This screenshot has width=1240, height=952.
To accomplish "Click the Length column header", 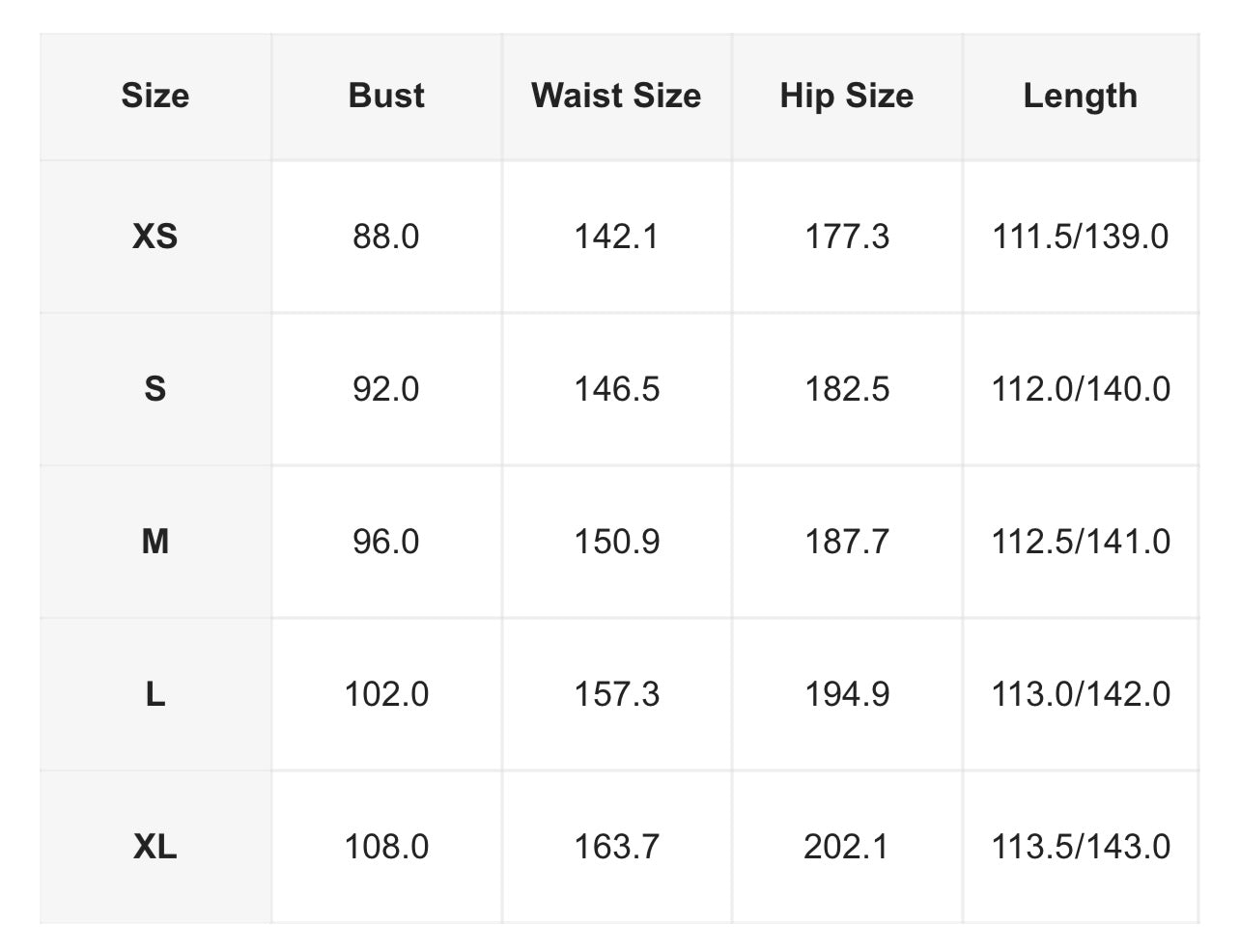I will [x=1080, y=96].
